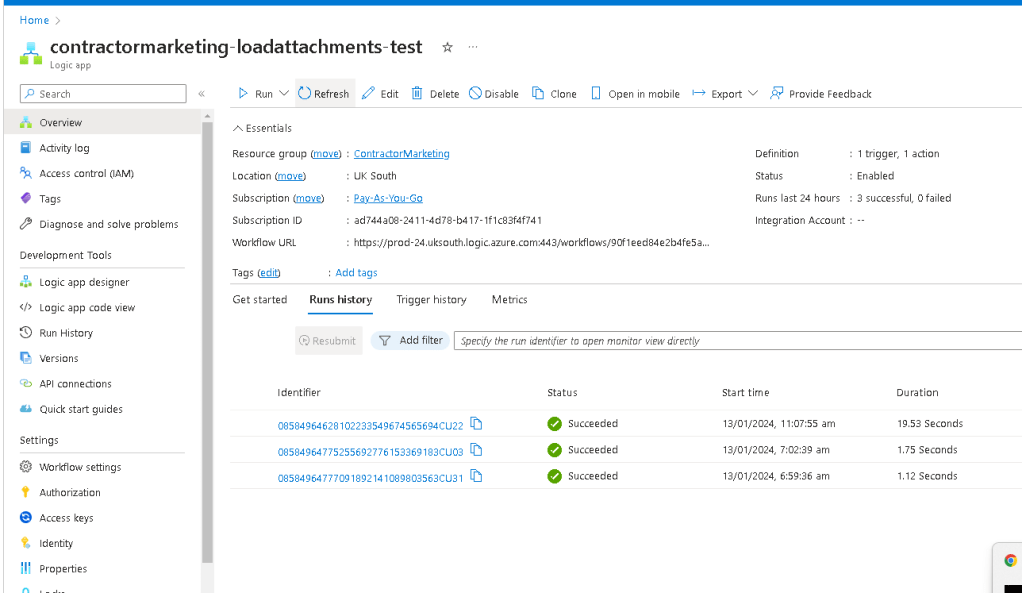Click the Provide Feedback icon
The height and width of the screenshot is (593, 1022).
(776, 93)
